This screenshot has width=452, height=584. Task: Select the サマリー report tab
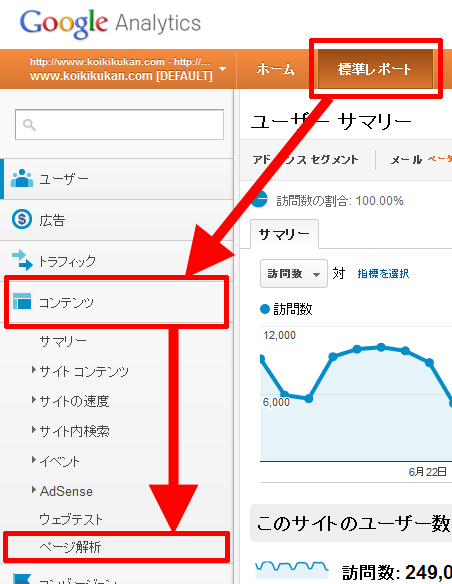click(284, 234)
